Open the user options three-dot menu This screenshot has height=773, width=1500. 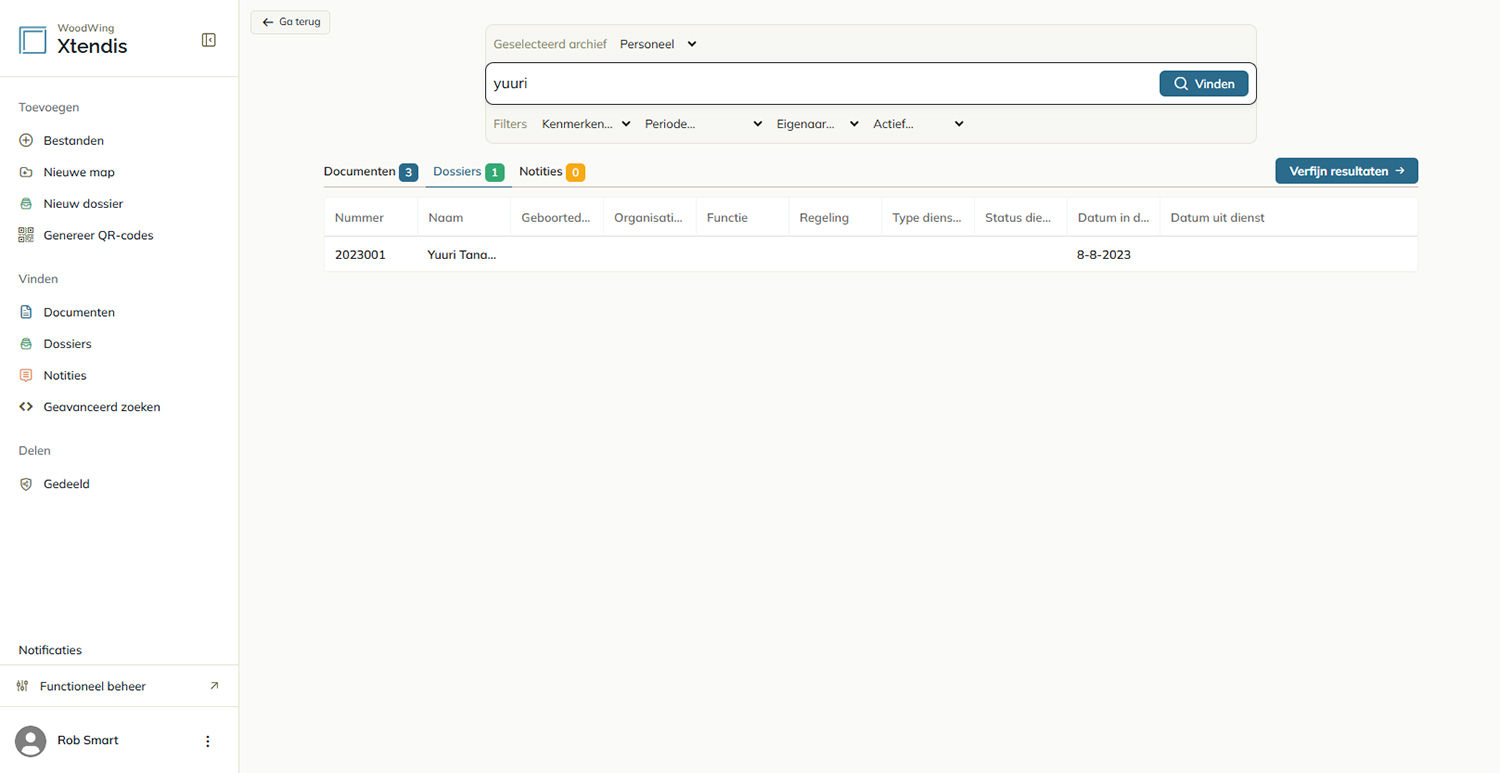208,741
